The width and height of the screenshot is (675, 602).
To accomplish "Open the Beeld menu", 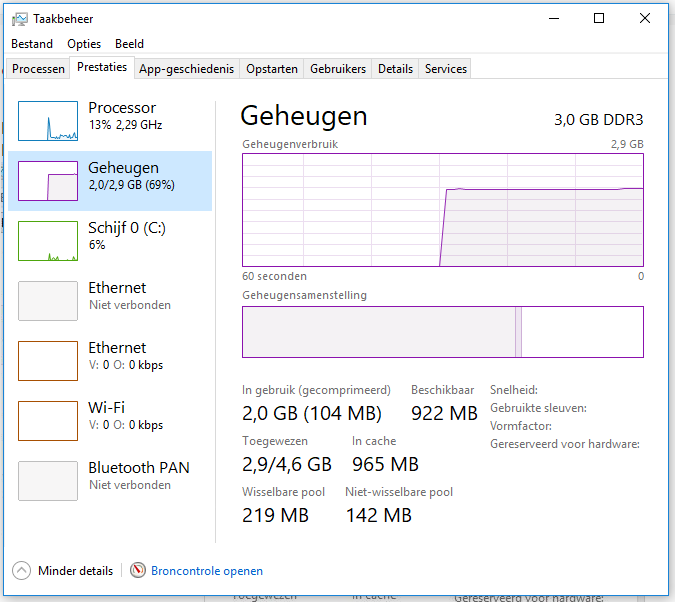I will 129,44.
